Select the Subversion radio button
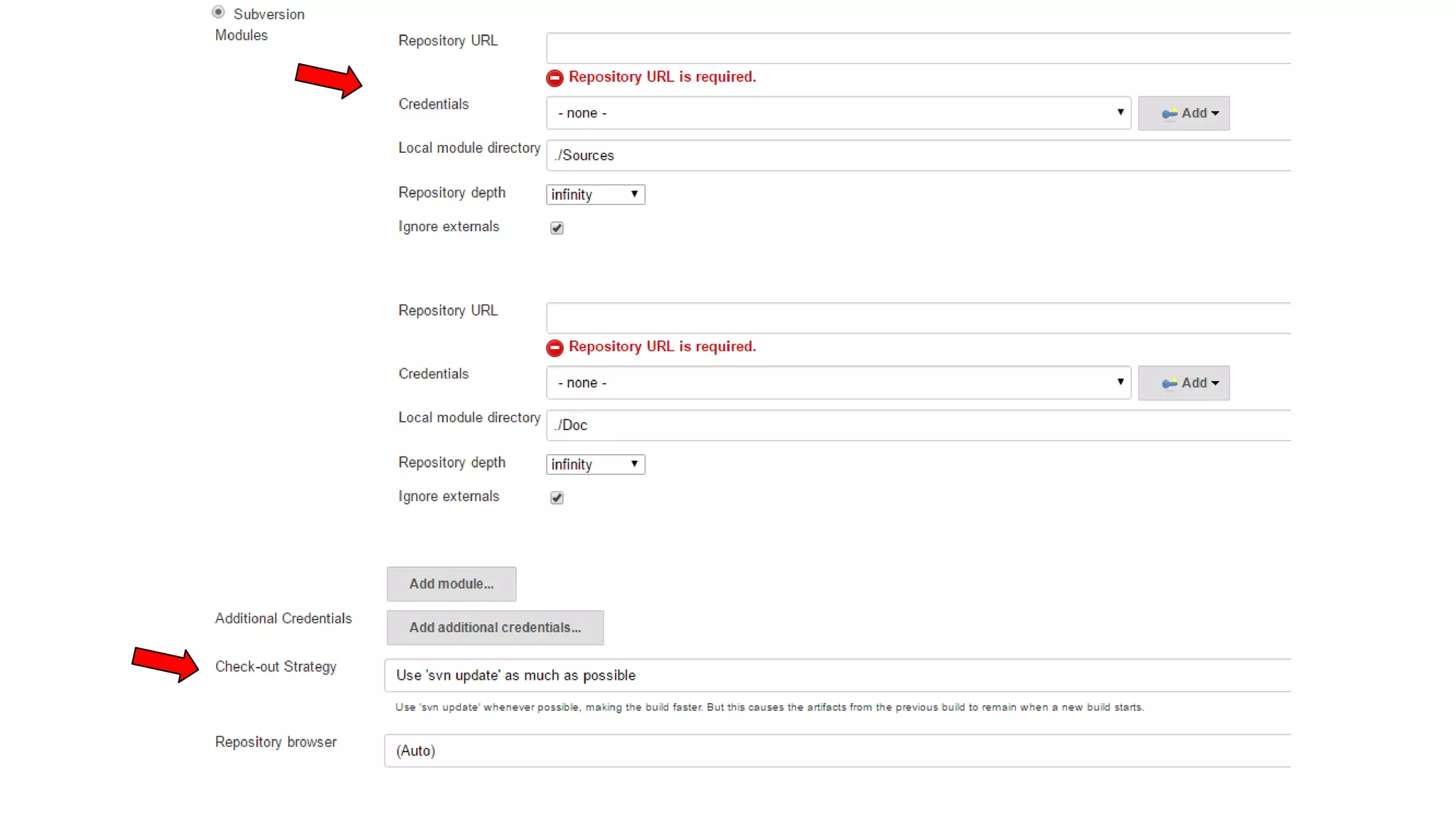This screenshot has width=1456, height=819. coord(218,12)
